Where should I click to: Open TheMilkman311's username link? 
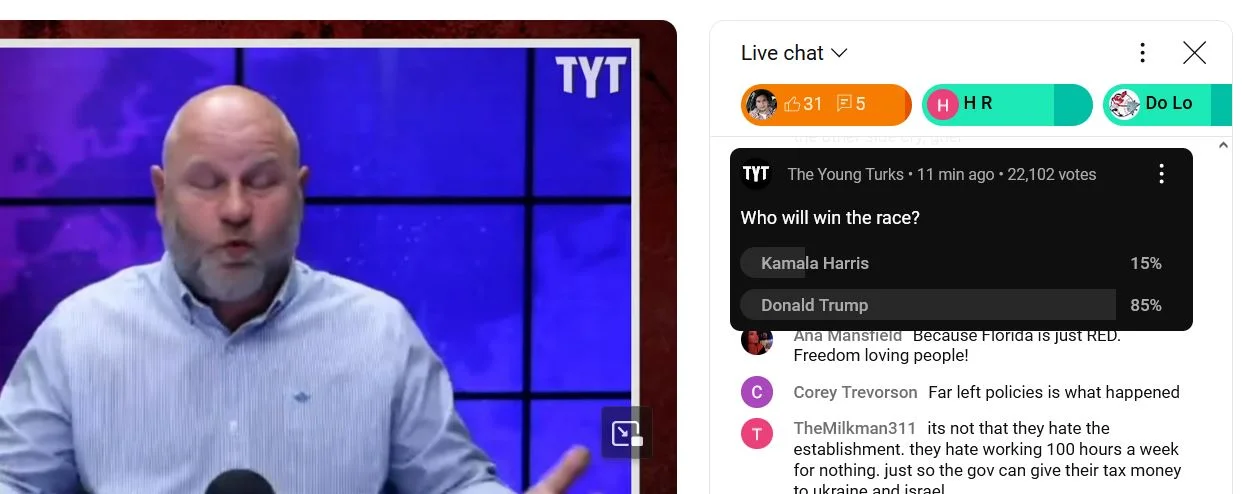pyautogui.click(x=855, y=428)
